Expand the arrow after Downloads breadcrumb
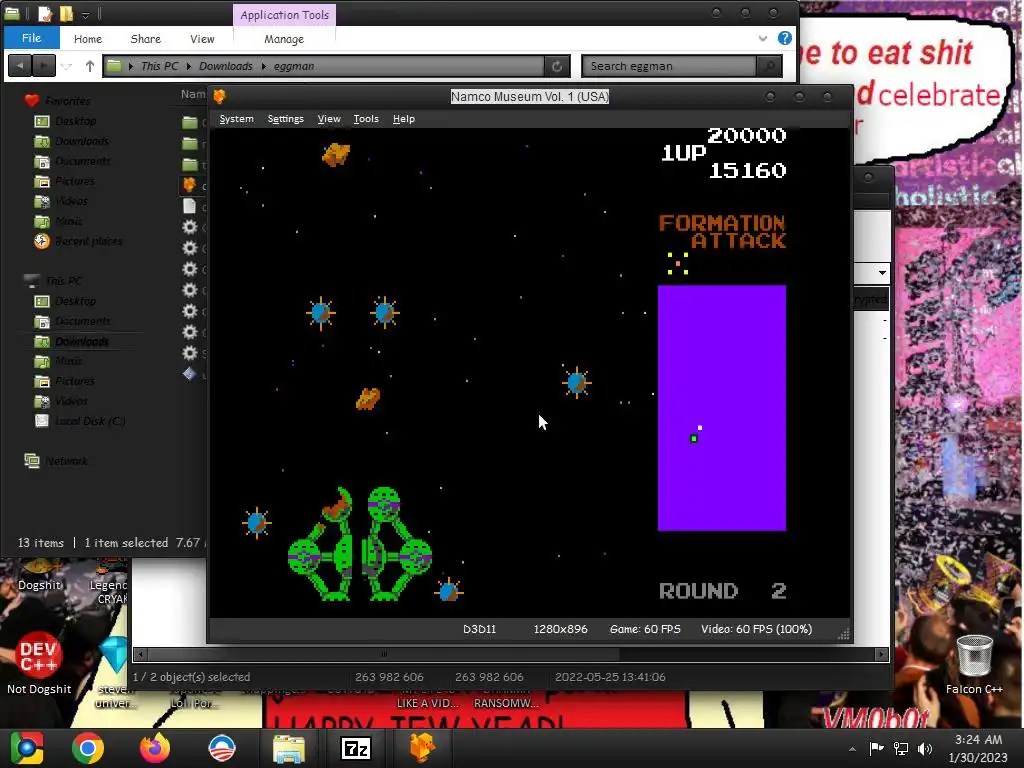The height and width of the screenshot is (768, 1024). [264, 66]
